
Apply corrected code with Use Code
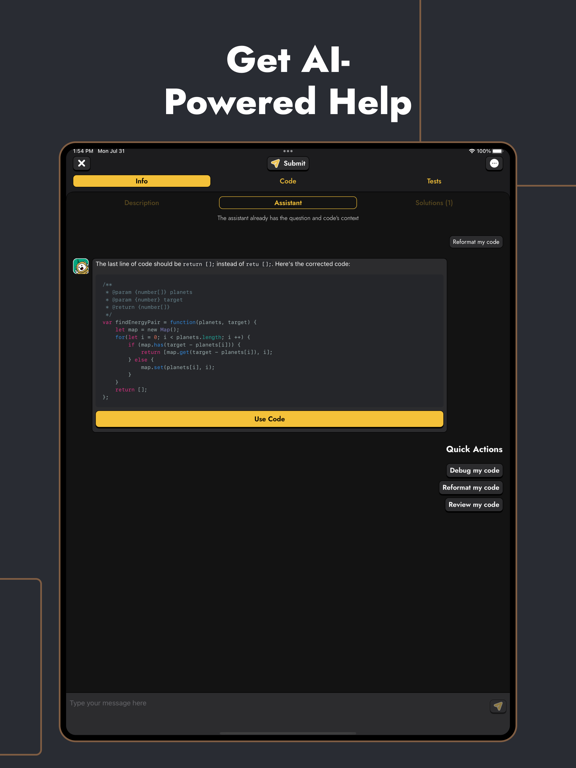pos(269,419)
